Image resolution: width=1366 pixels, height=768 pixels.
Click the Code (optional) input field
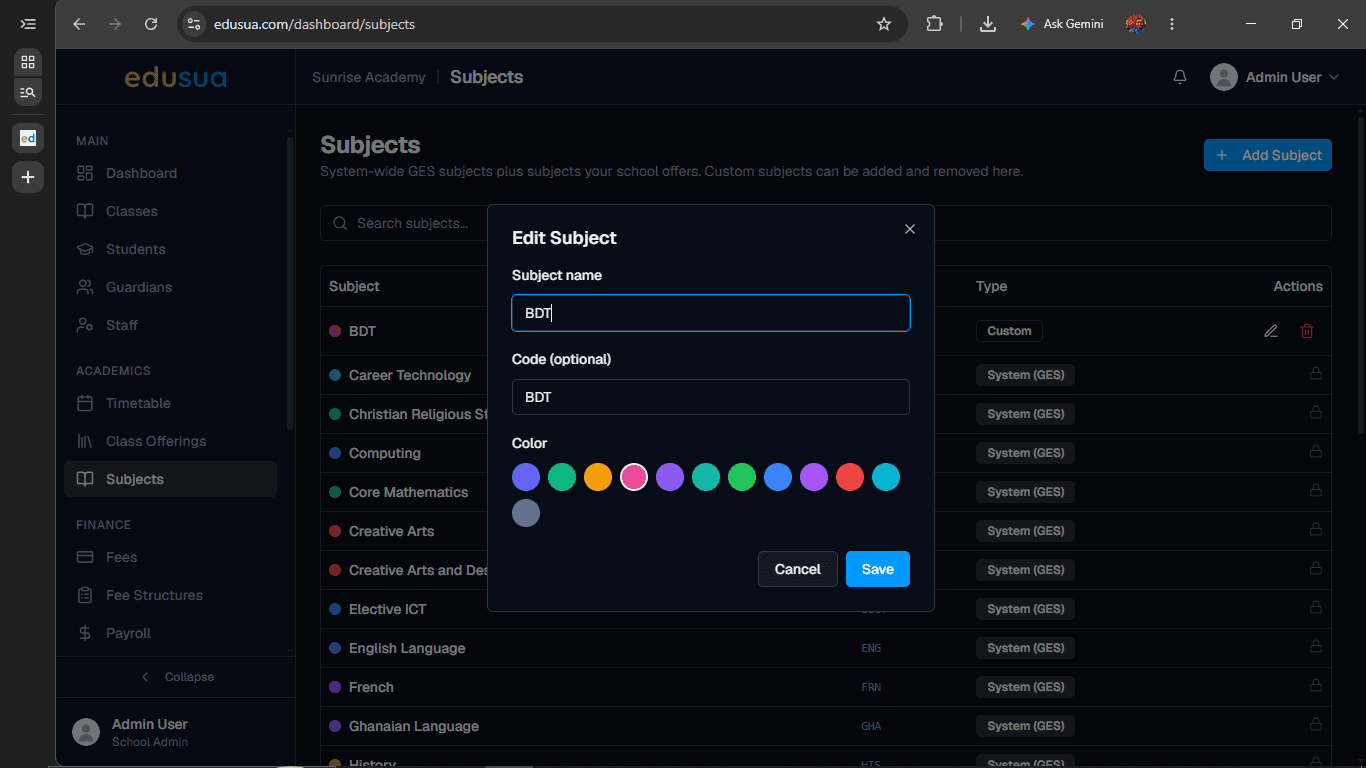click(711, 397)
